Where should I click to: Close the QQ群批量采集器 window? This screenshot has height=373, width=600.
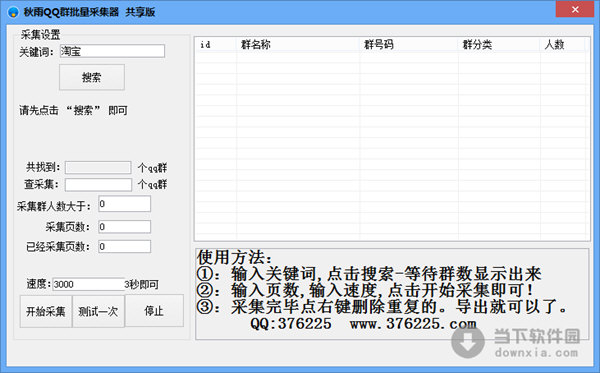[x=575, y=10]
